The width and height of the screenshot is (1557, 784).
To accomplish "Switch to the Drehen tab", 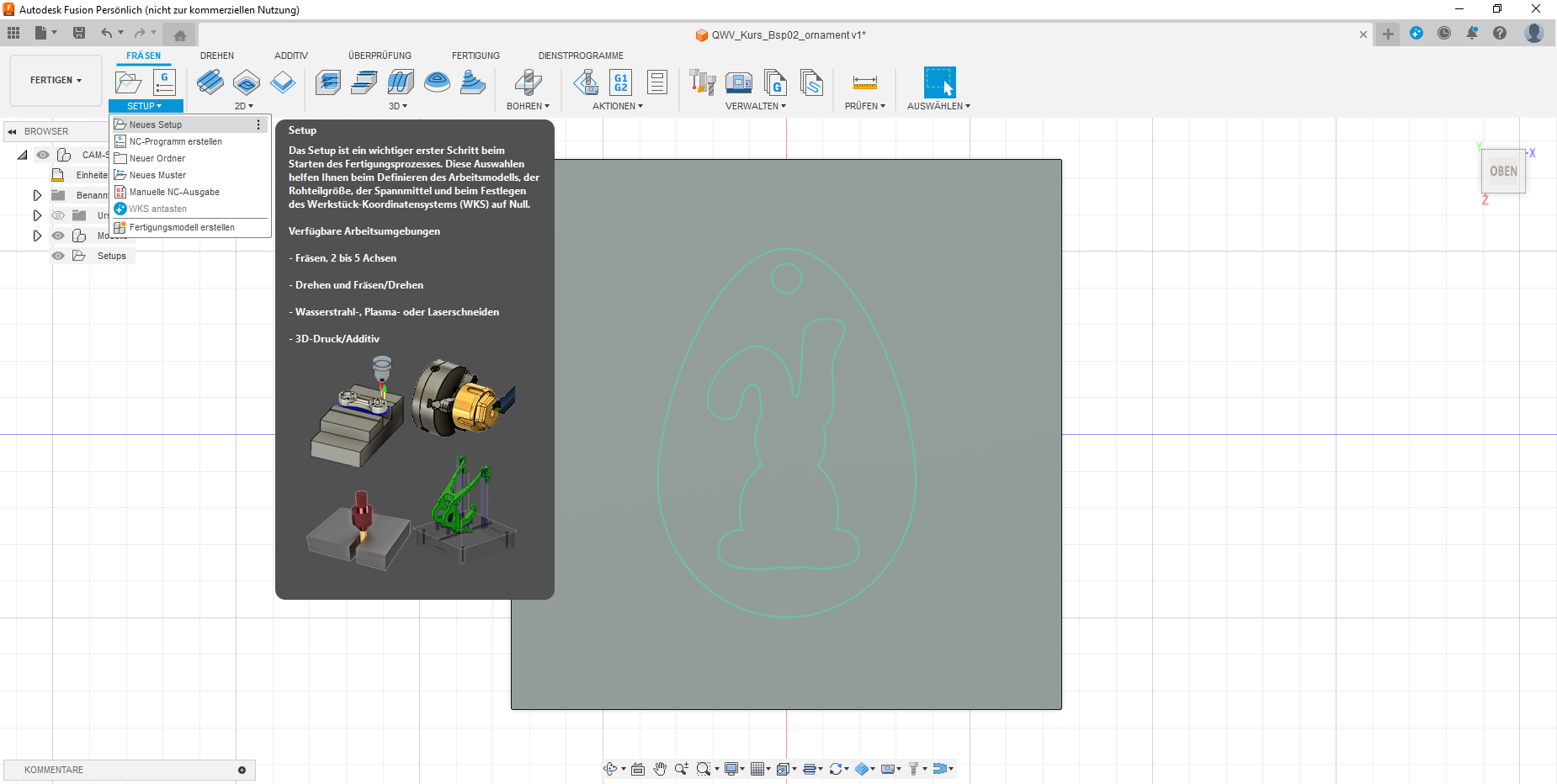I will 217,56.
